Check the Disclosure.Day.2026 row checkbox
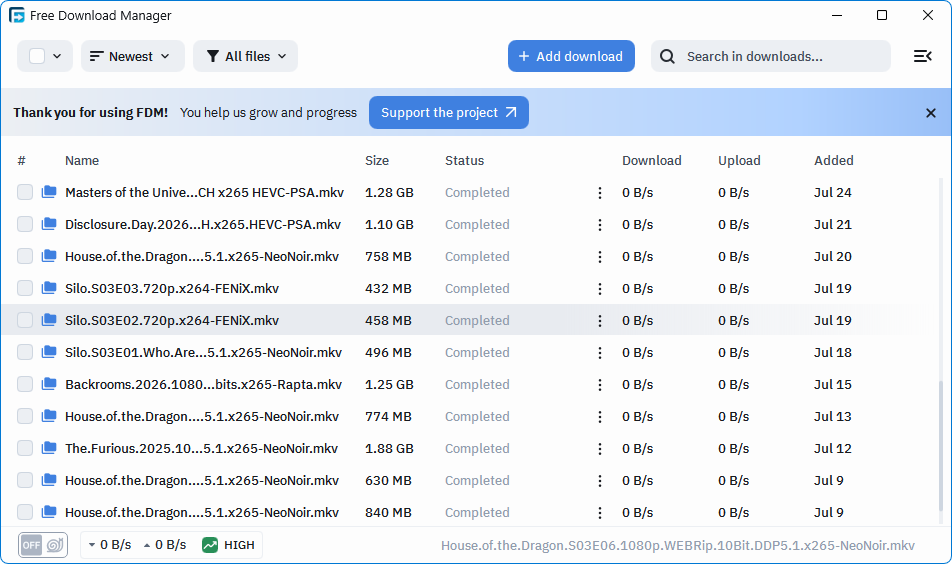Image resolution: width=952 pixels, height=564 pixels. (x=25, y=224)
